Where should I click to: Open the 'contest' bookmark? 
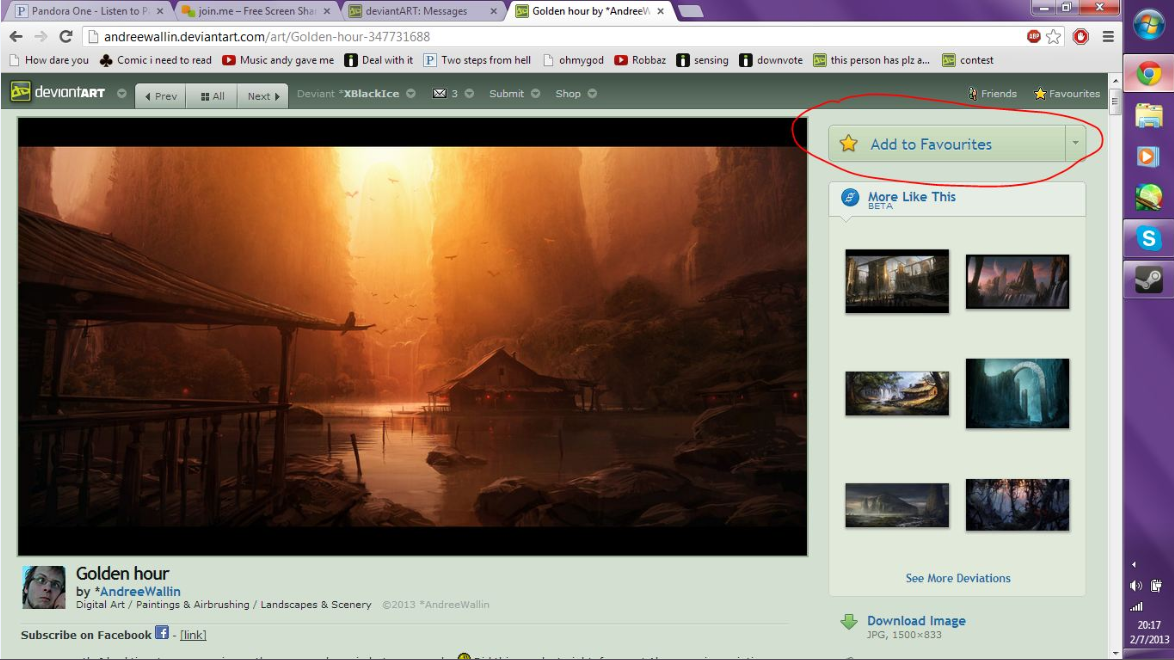pos(967,60)
